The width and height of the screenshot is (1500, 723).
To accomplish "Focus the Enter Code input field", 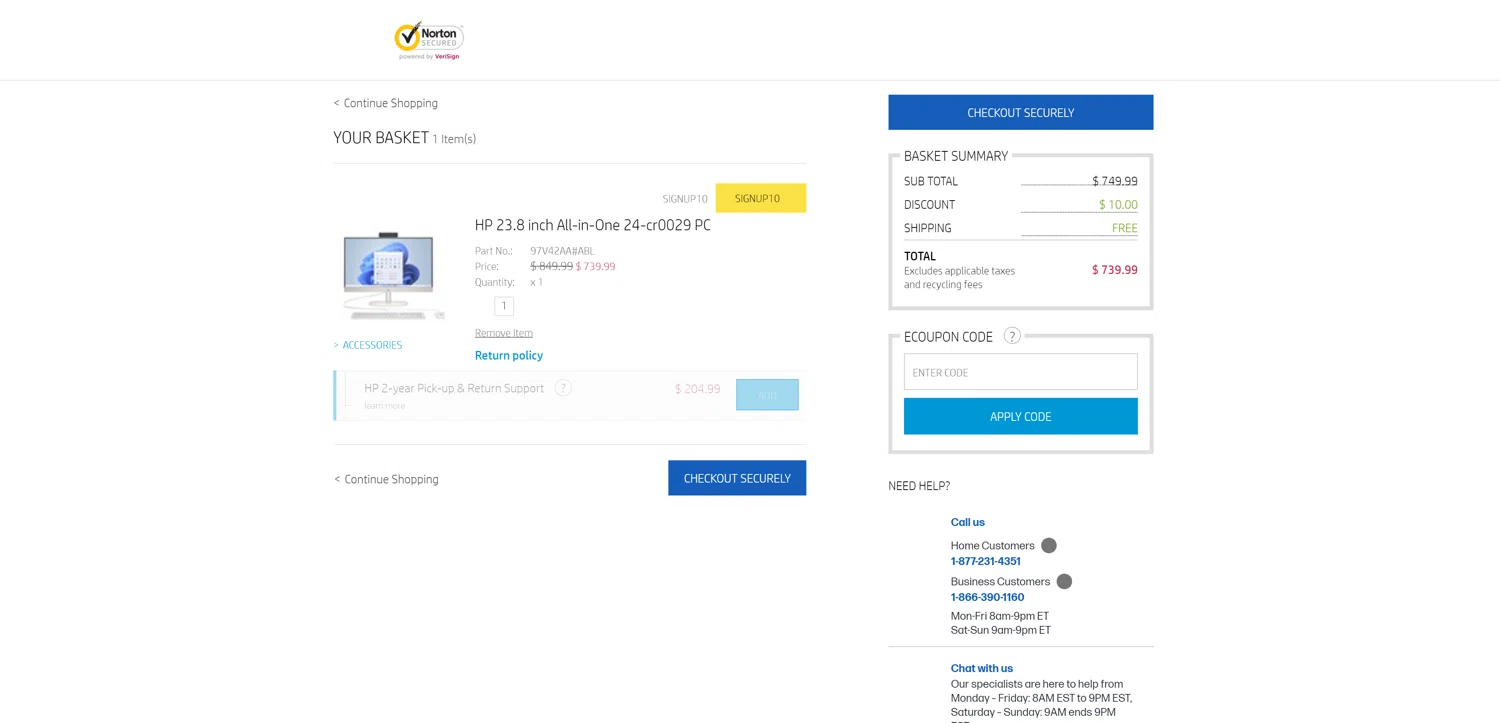I will point(1020,372).
